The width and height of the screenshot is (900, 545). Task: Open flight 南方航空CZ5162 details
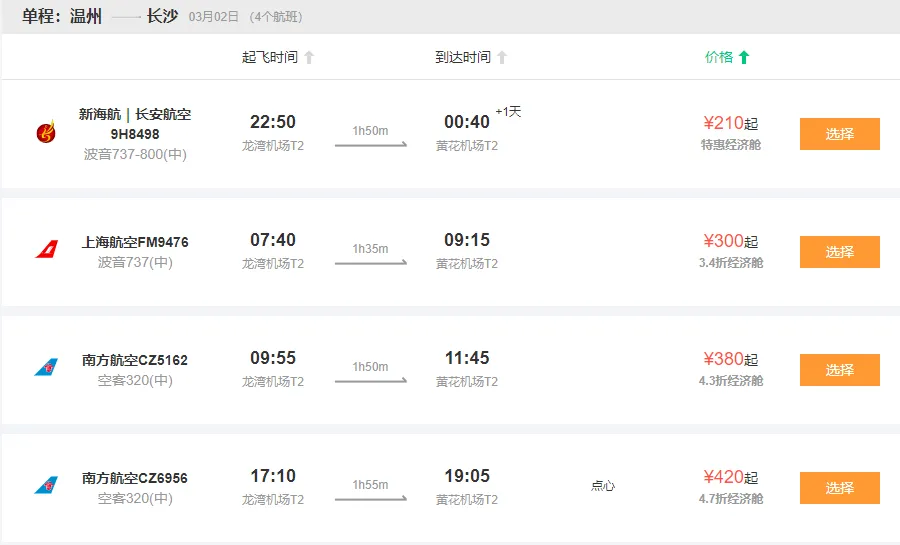135,360
